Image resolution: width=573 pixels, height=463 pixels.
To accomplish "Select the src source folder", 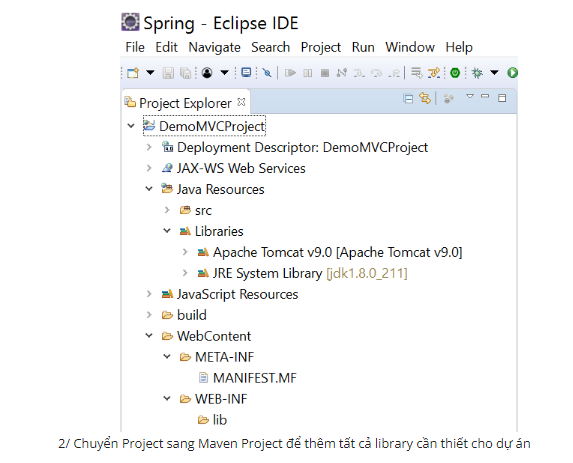I will click(x=196, y=210).
